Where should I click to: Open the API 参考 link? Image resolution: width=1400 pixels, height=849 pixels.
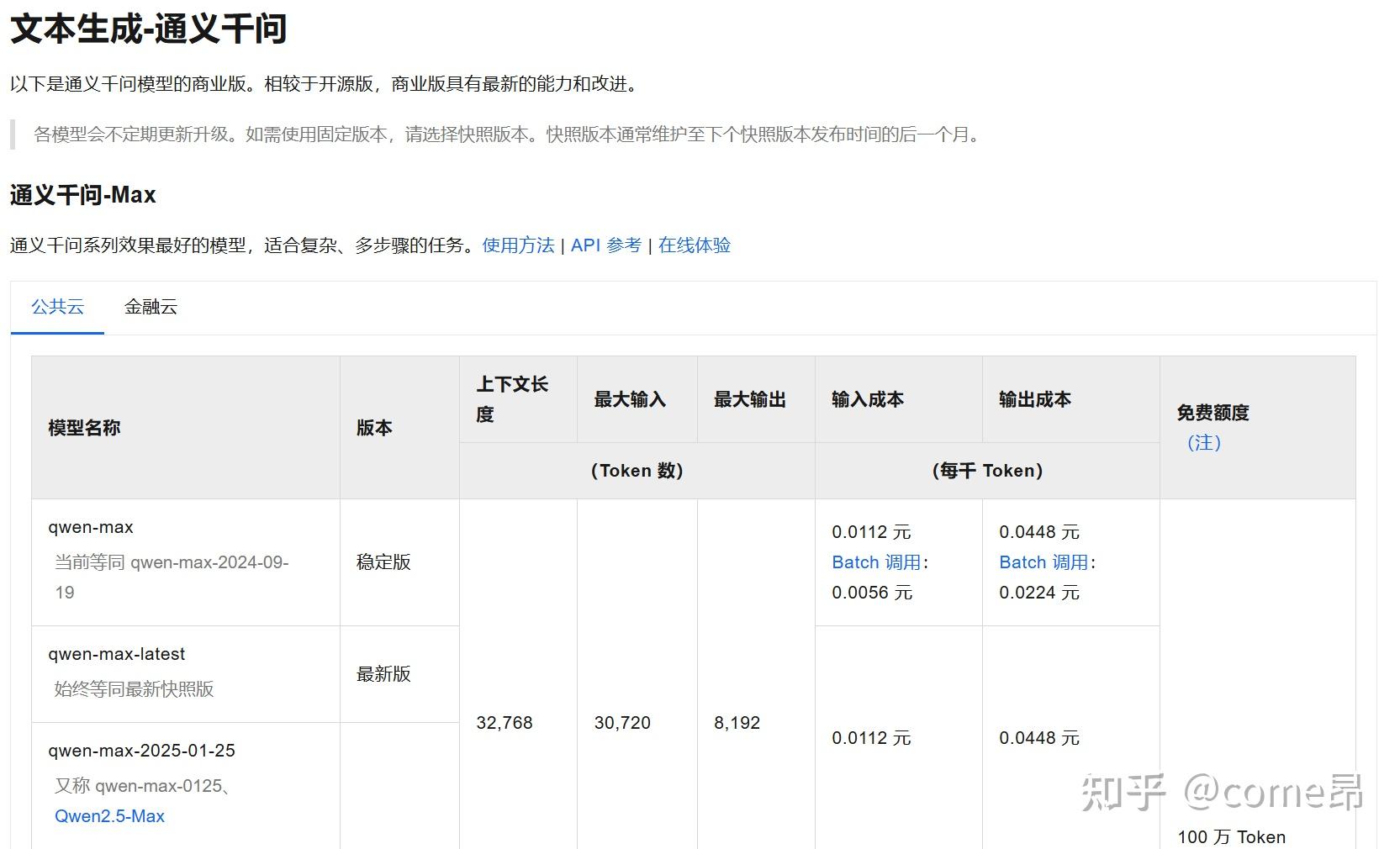click(606, 245)
